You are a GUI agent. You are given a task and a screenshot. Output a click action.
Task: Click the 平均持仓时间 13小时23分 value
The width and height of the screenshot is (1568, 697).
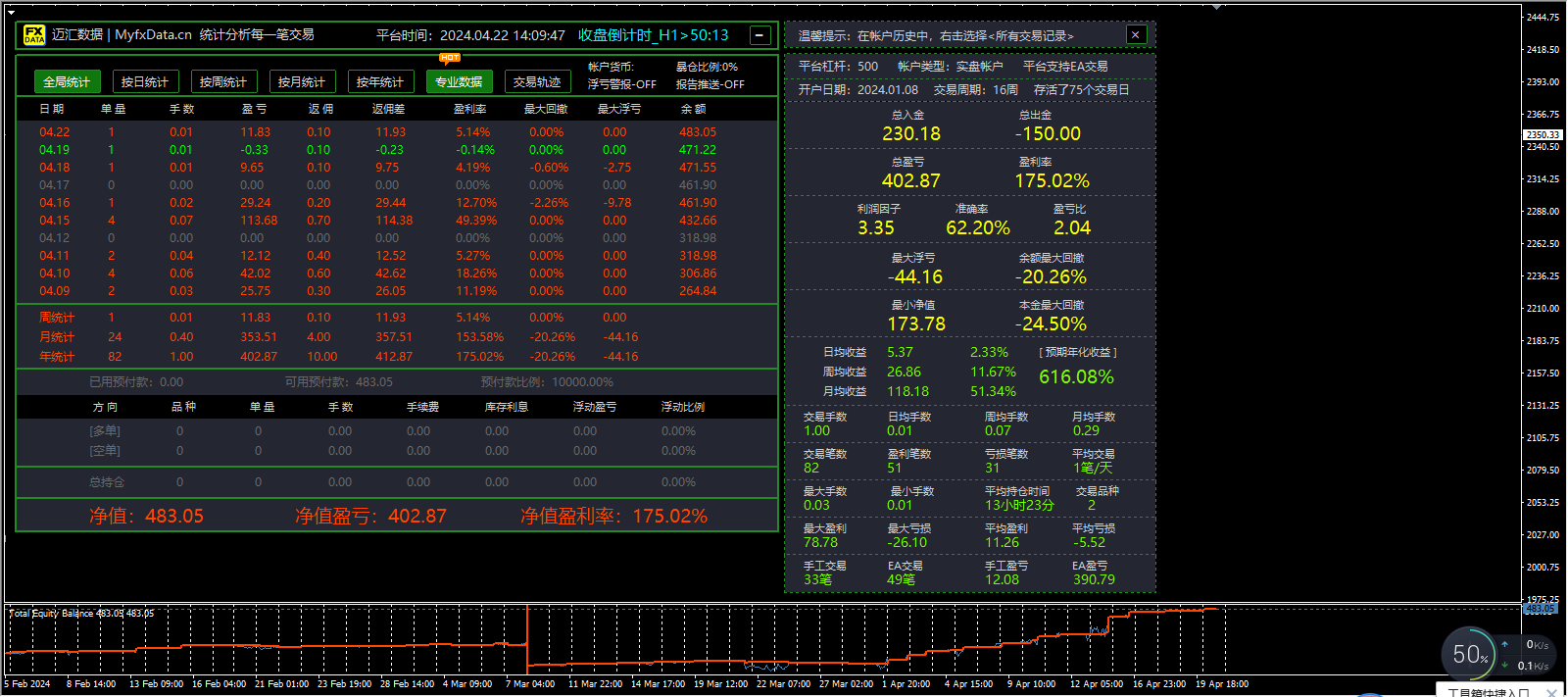pos(1019,506)
